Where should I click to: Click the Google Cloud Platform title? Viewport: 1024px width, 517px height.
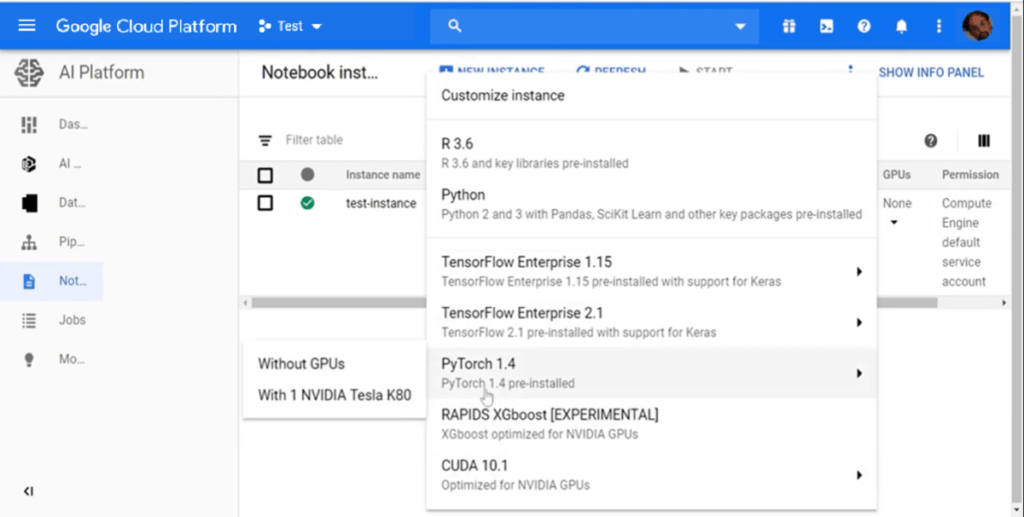click(146, 26)
